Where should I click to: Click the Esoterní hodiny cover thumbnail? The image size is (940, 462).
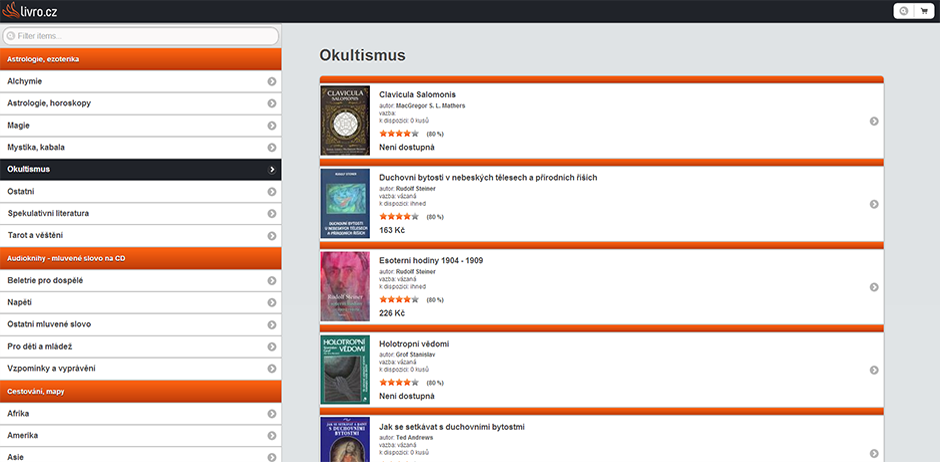pos(345,286)
